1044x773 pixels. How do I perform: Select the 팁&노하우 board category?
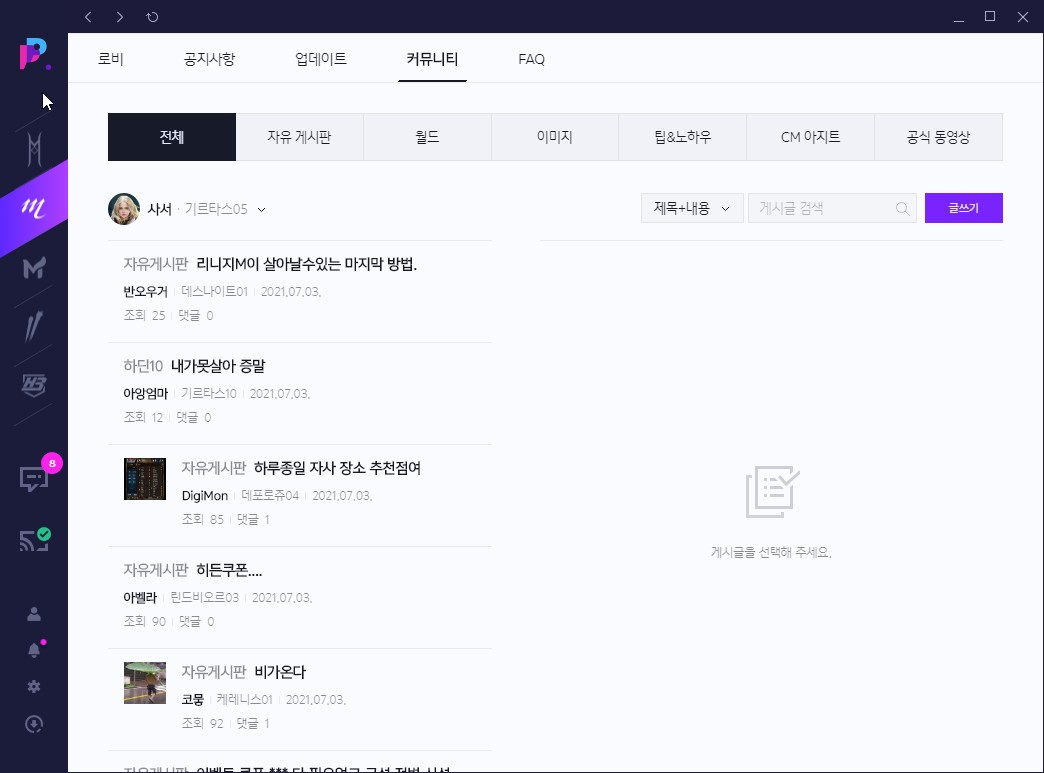682,137
